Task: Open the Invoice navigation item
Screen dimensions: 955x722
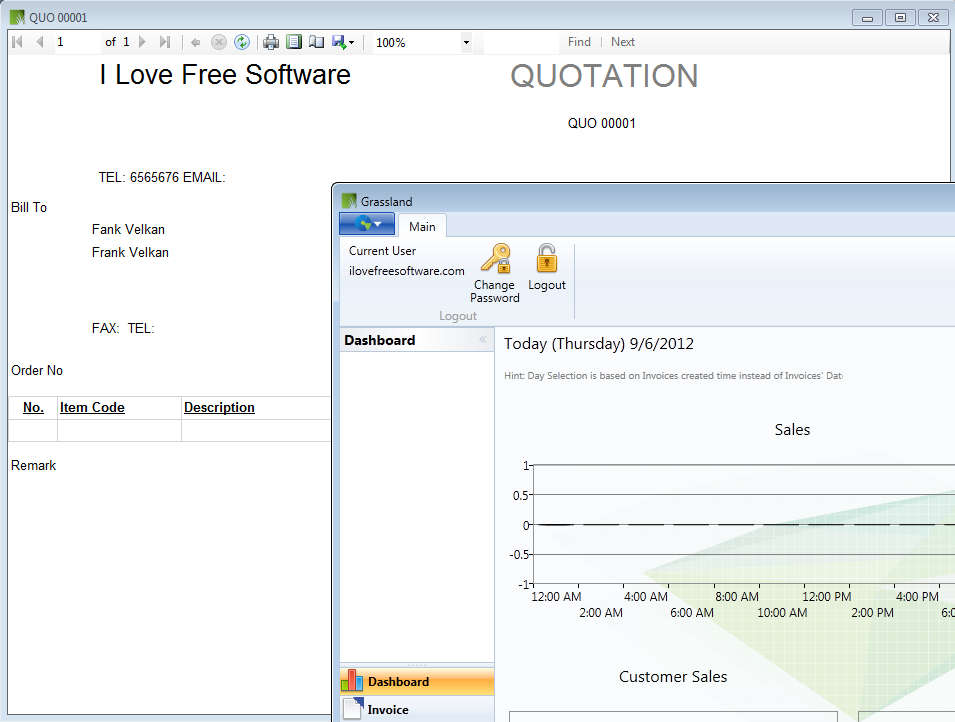Action: tap(417, 709)
